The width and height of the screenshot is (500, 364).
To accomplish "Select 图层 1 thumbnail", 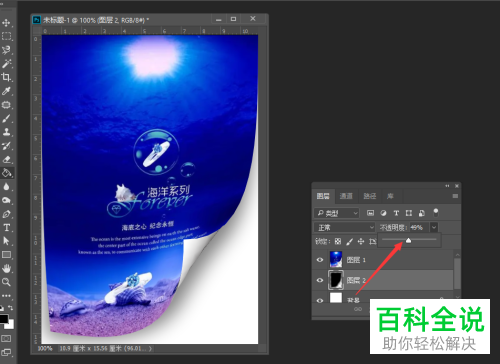I will point(336,260).
